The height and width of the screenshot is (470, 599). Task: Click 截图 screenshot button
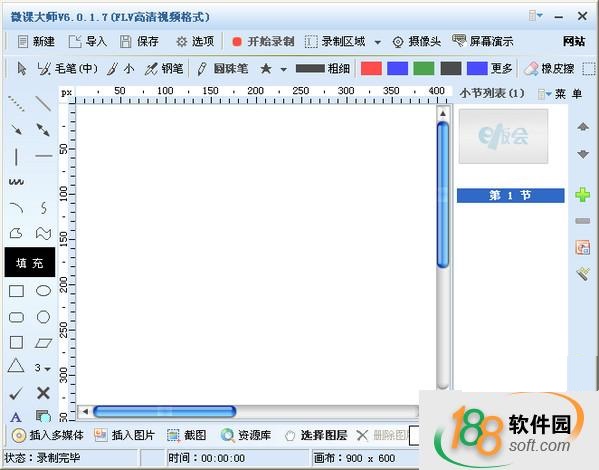[187, 435]
